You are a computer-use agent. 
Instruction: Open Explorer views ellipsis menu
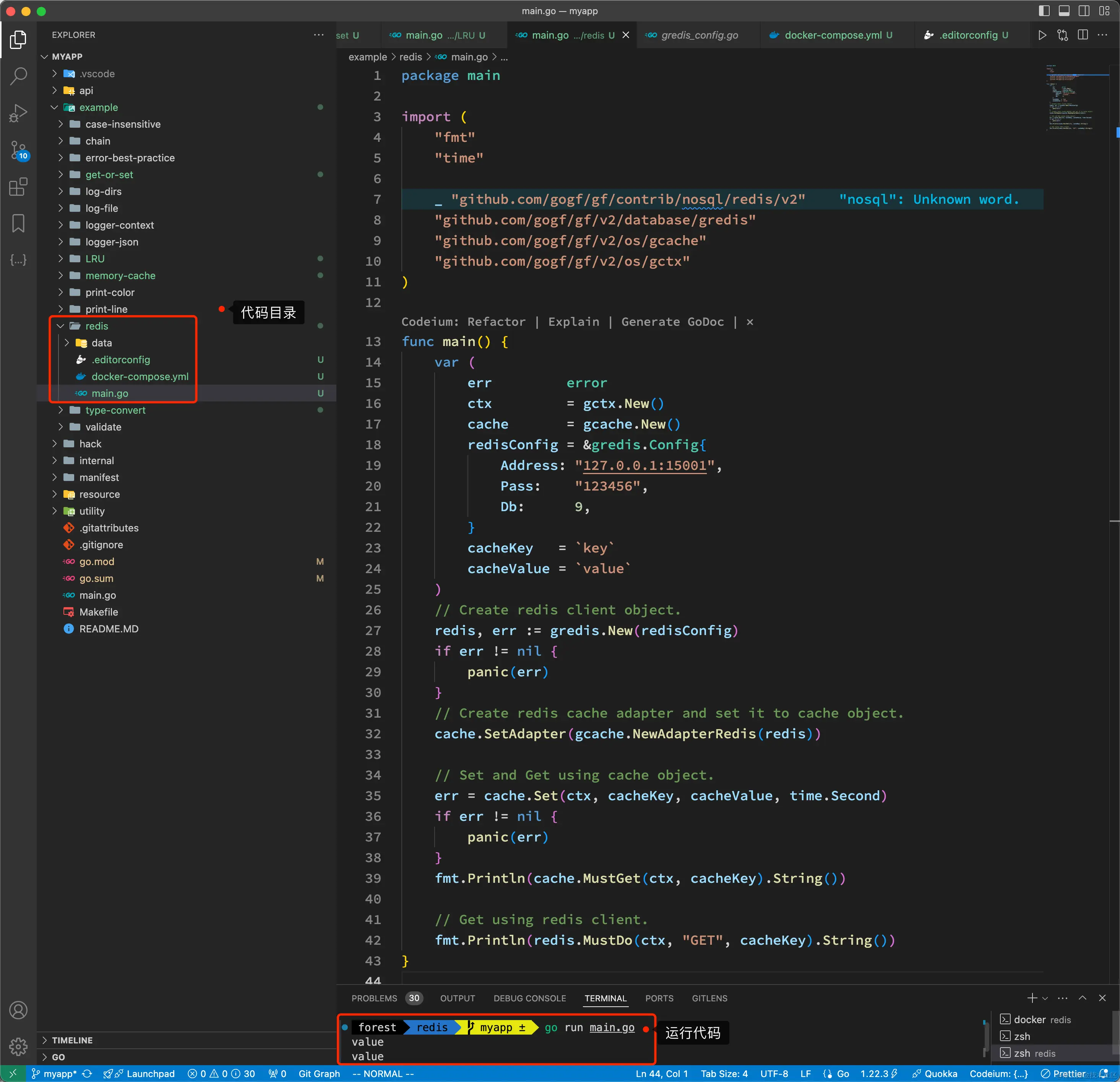click(318, 35)
